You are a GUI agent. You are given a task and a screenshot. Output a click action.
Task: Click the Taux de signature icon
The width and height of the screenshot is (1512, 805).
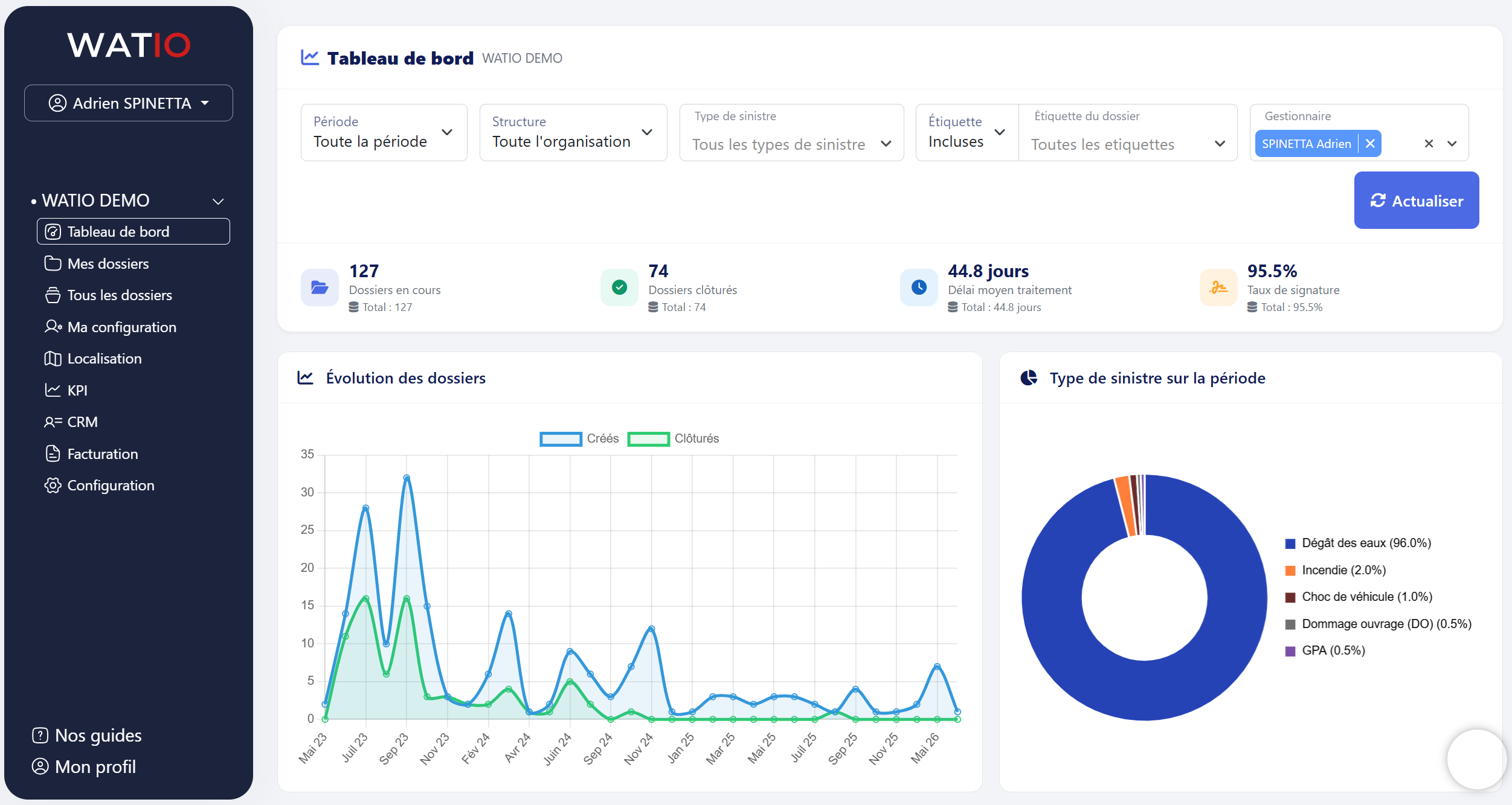[x=1218, y=287]
